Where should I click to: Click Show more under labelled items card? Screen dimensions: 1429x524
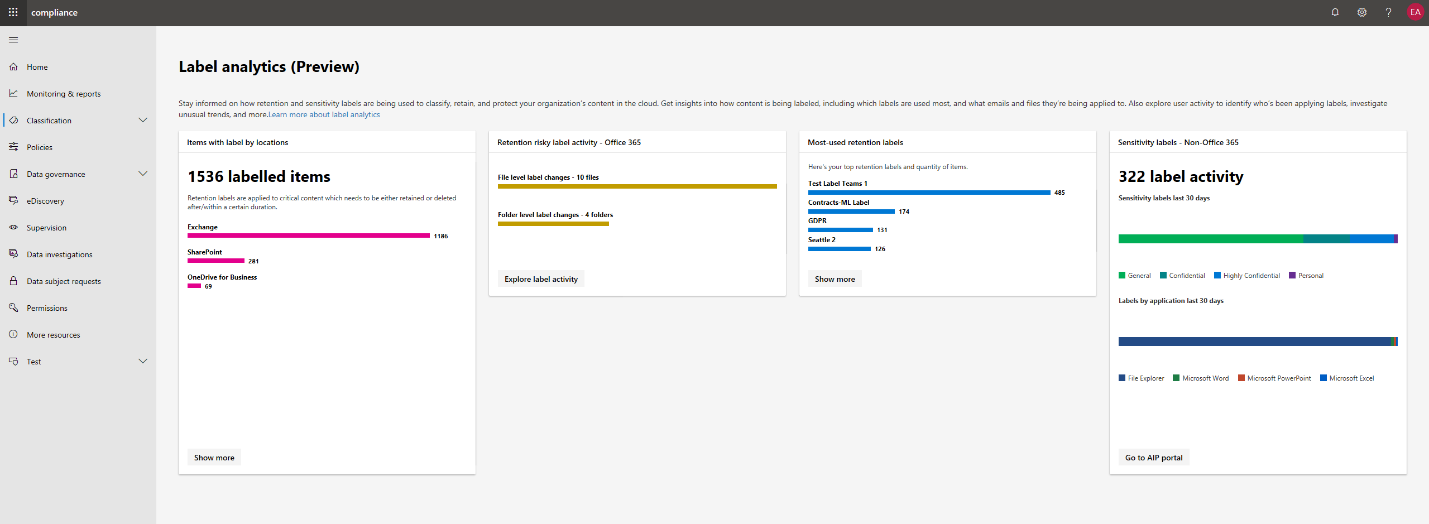[214, 458]
